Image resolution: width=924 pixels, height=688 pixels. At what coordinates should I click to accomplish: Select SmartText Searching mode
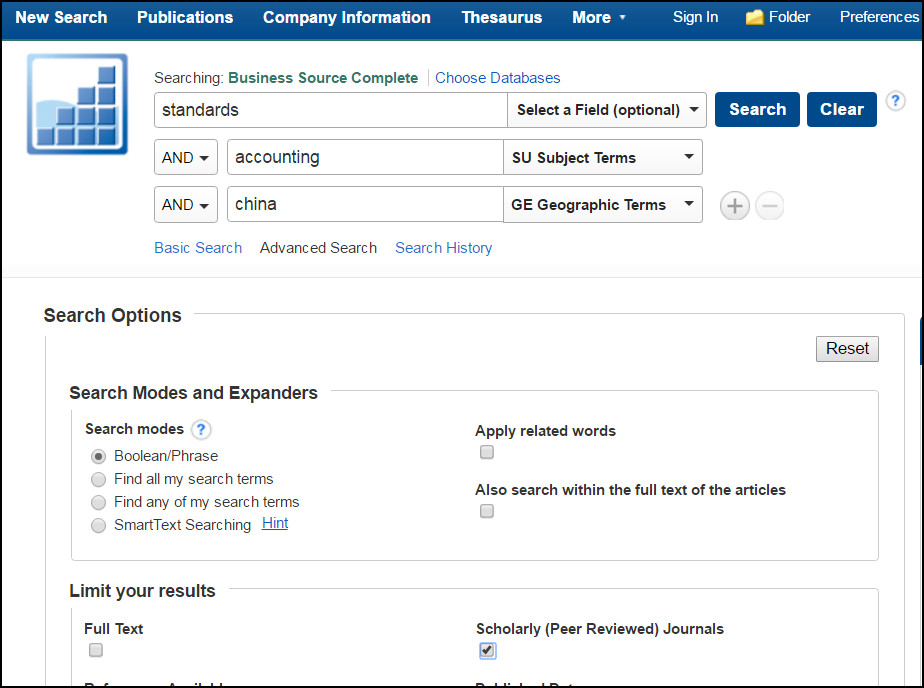tap(98, 525)
